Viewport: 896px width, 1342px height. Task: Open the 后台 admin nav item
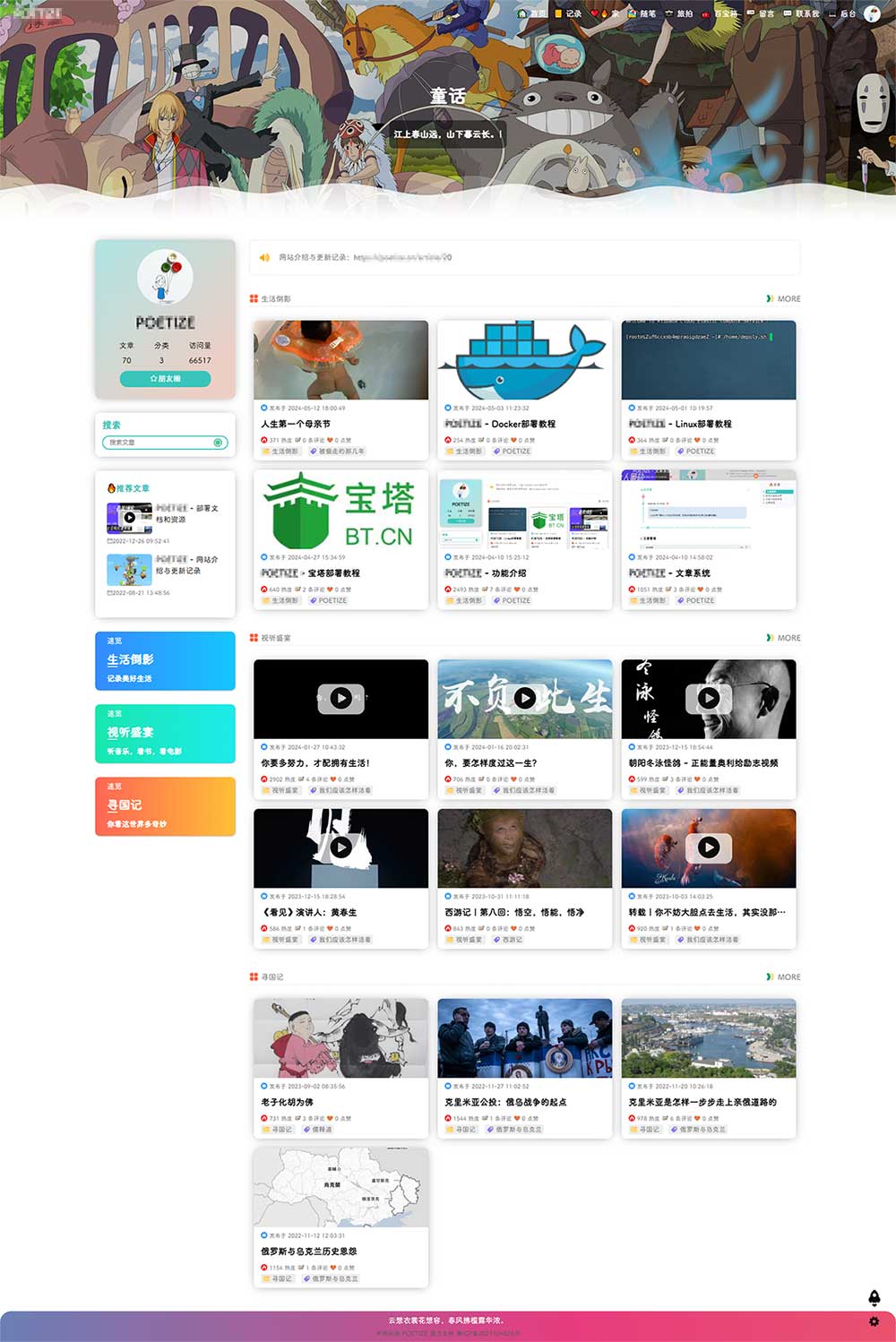pyautogui.click(x=842, y=13)
